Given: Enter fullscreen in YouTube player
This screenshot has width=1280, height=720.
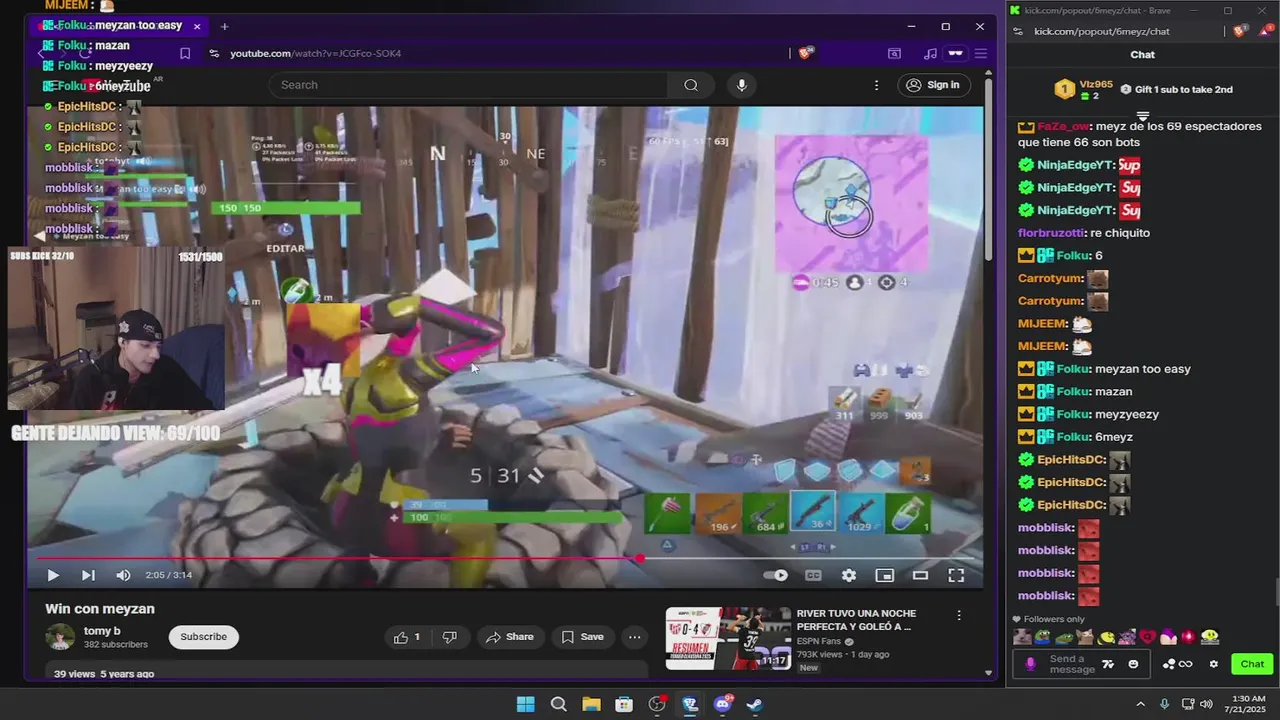Looking at the screenshot, I should coord(956,575).
